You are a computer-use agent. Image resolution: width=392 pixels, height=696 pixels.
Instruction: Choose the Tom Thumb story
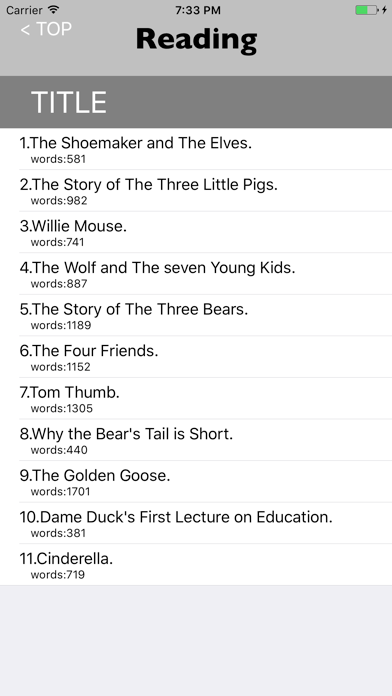click(196, 398)
